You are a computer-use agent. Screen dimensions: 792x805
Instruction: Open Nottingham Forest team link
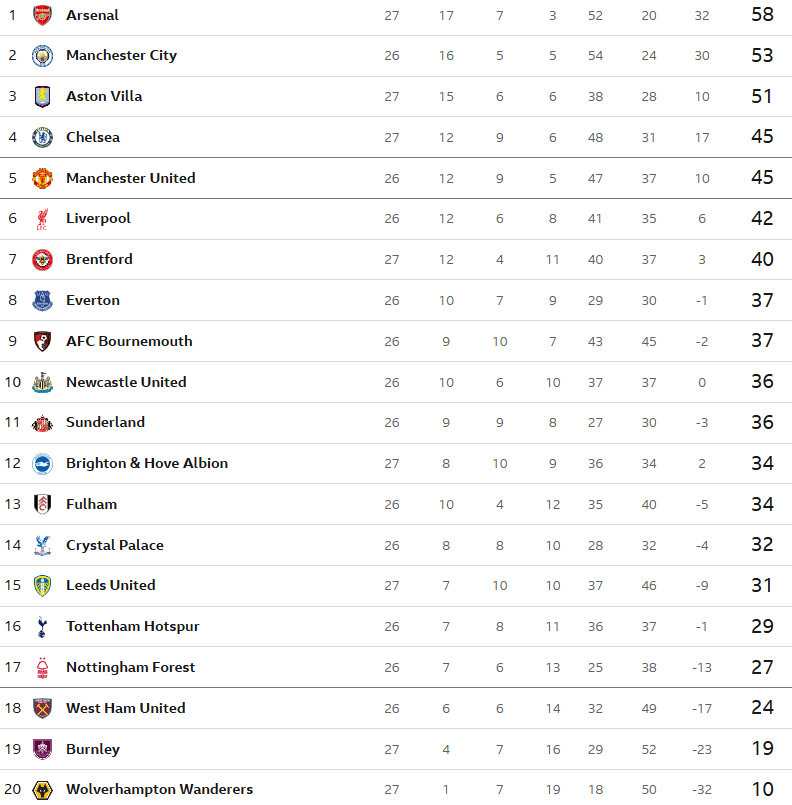(130, 668)
